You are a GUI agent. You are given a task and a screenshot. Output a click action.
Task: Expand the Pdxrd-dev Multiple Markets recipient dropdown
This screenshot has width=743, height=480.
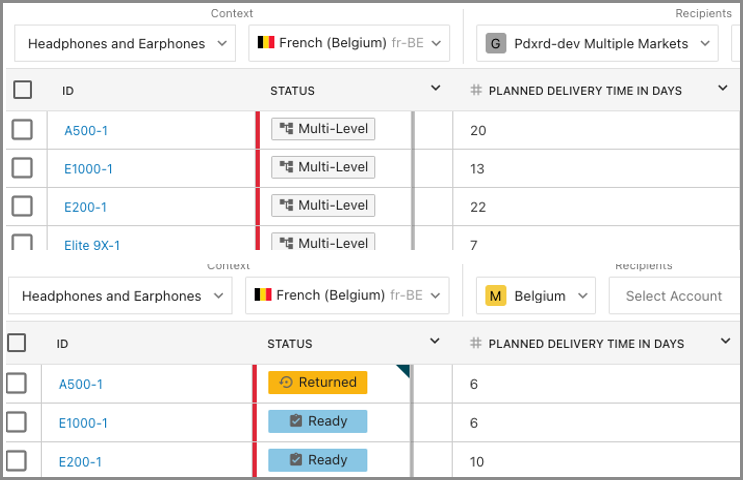[706, 44]
